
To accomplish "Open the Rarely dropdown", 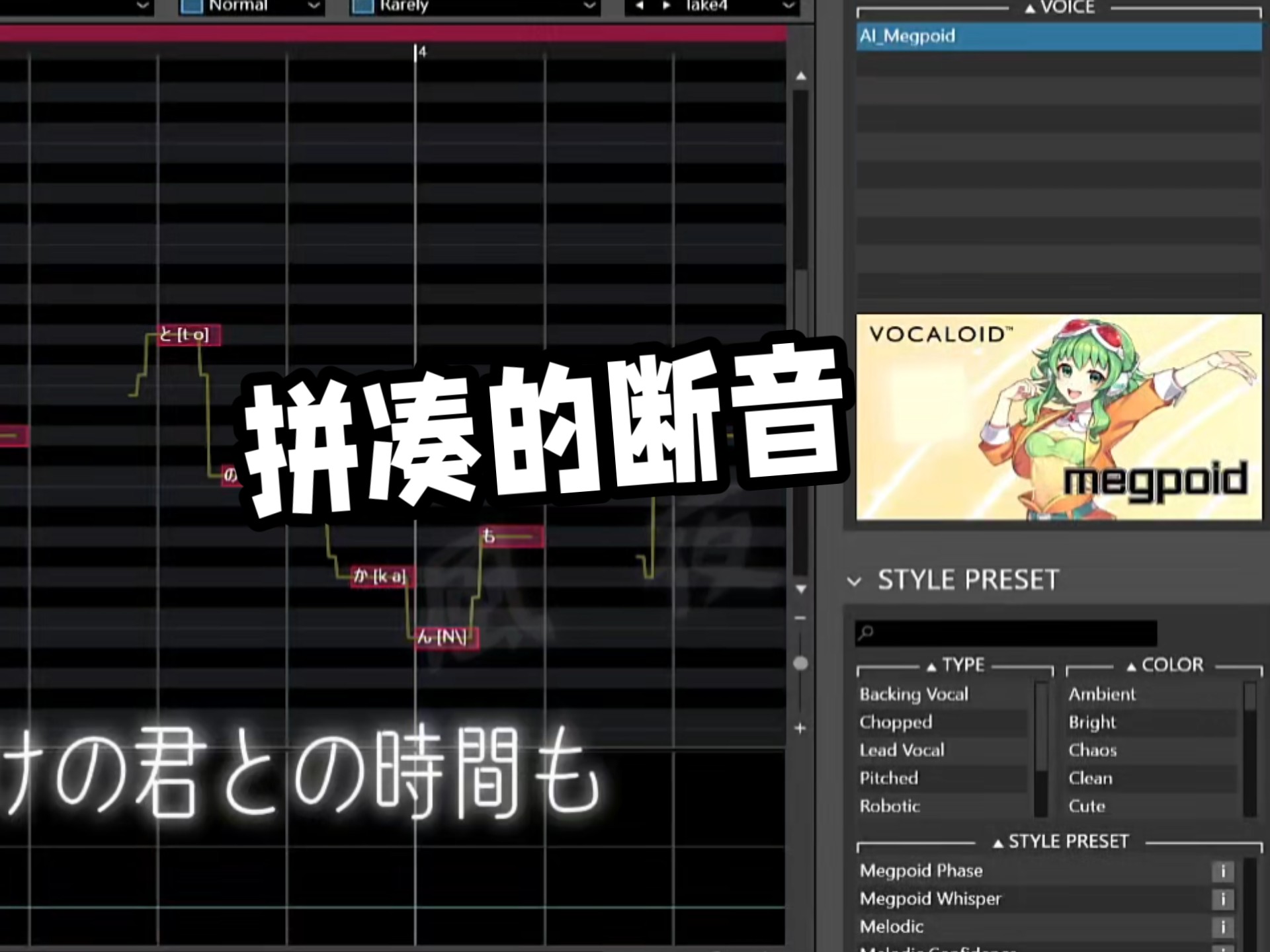I will click(589, 7).
